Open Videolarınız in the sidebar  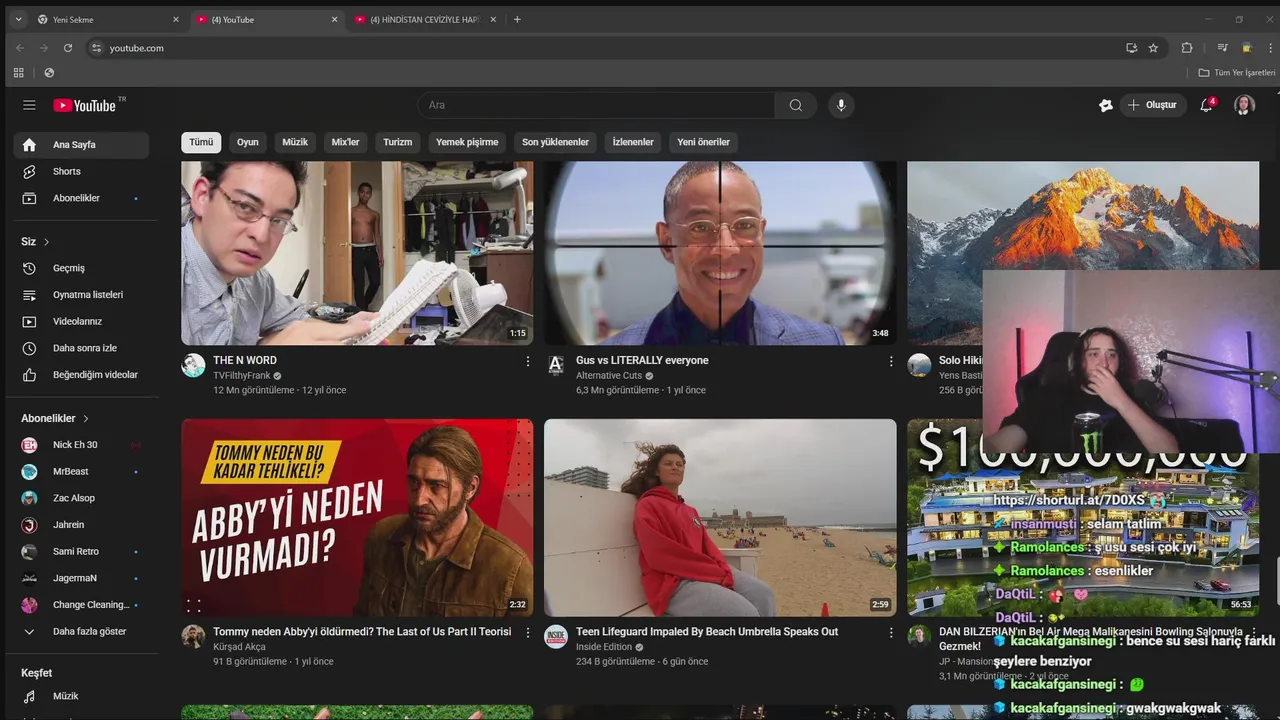tap(81, 321)
